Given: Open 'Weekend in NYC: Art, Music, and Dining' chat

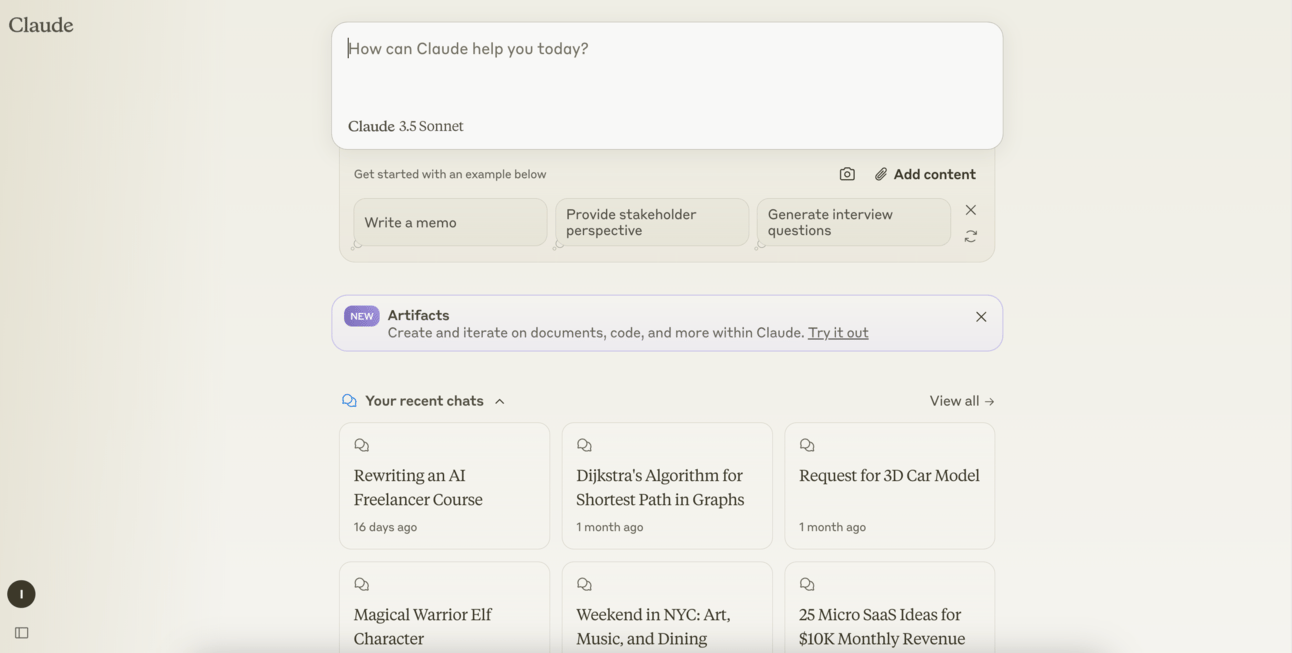Looking at the screenshot, I should pos(667,608).
